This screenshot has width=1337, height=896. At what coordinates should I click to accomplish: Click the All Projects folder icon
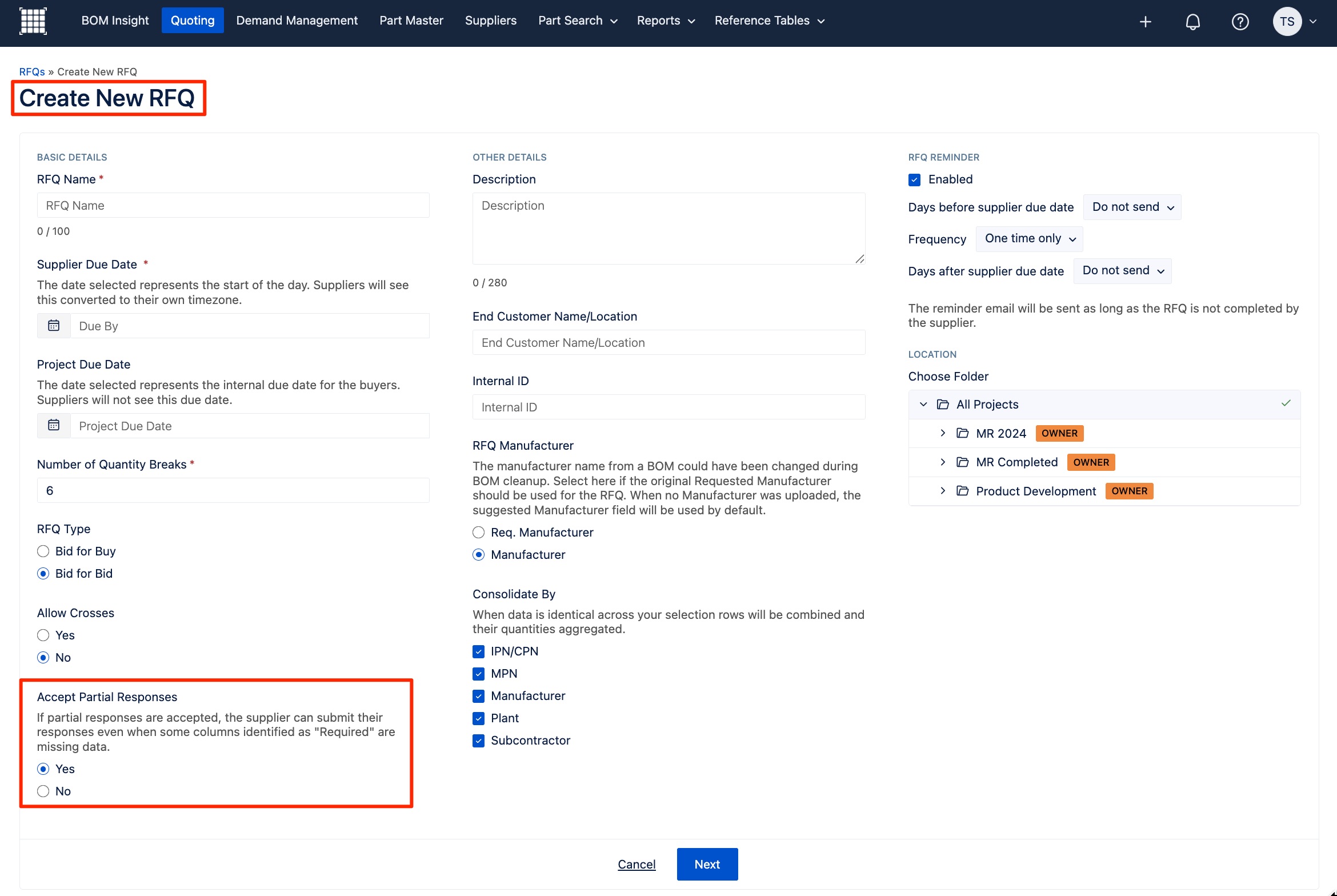coord(943,405)
